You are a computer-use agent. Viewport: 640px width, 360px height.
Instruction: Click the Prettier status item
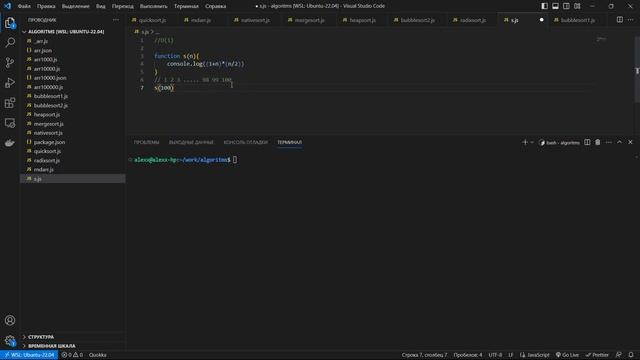click(x=598, y=355)
